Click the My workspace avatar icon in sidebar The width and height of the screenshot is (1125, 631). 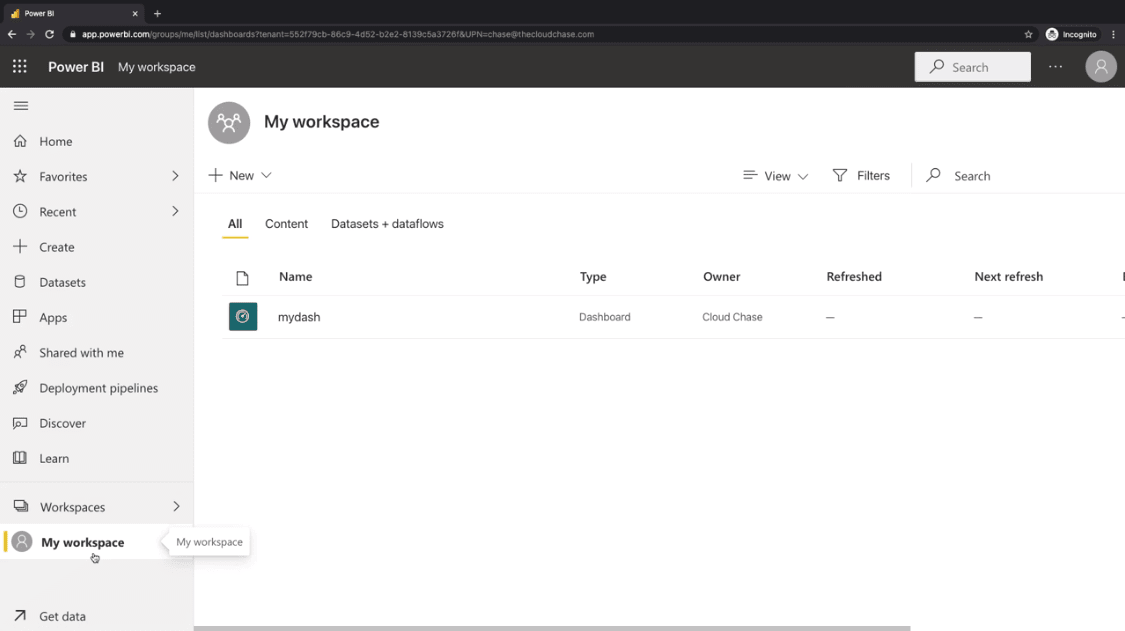(22, 541)
